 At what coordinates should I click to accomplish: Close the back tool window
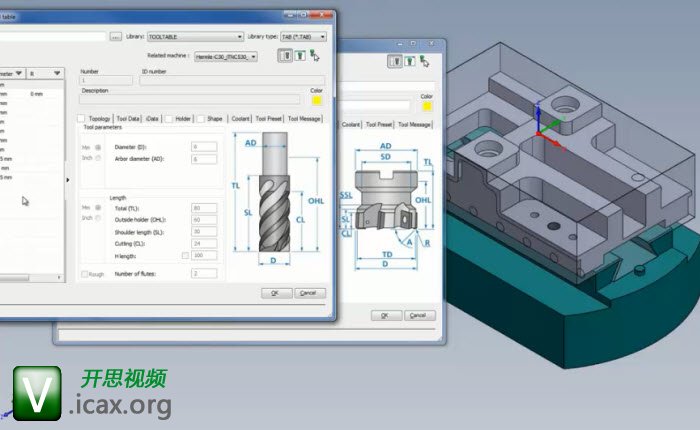pos(431,43)
